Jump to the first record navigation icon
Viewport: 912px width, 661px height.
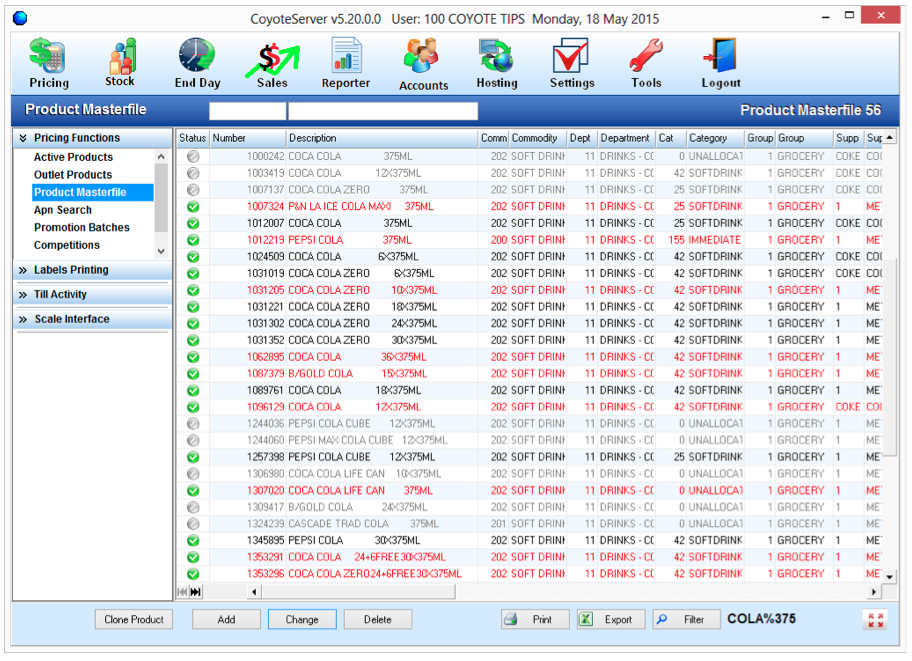point(183,592)
